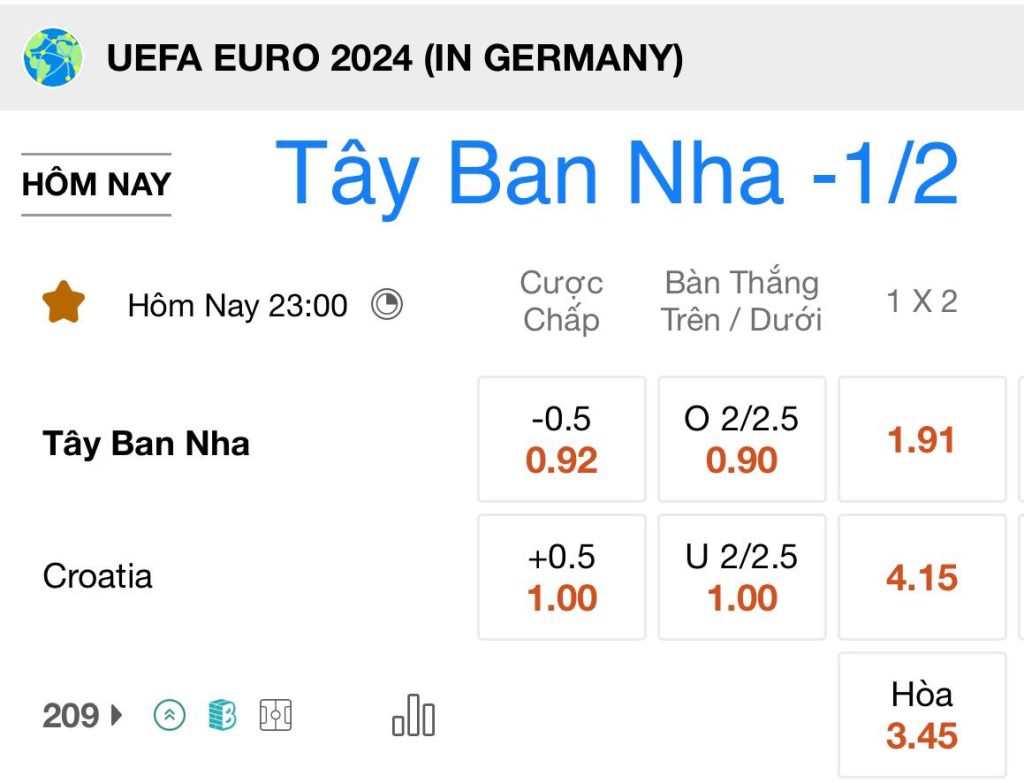Bet on Croatia win at 4.15
The width and height of the screenshot is (1024, 783).
pyautogui.click(x=922, y=577)
